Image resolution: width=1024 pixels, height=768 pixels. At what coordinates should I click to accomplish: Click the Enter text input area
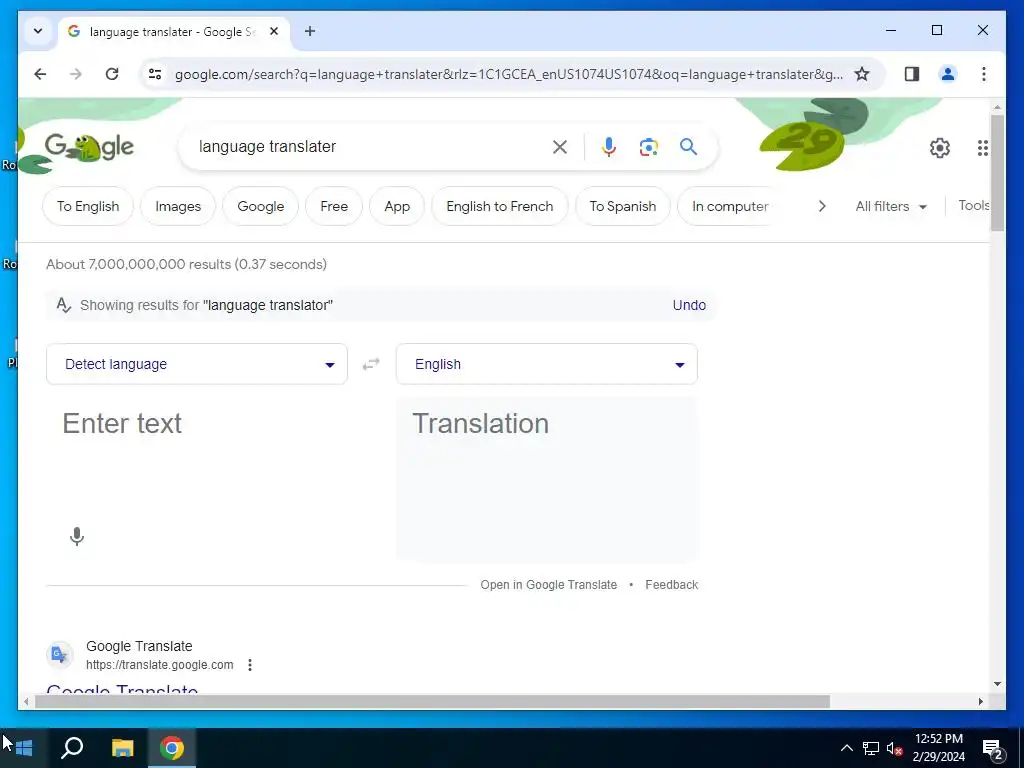tap(197, 457)
